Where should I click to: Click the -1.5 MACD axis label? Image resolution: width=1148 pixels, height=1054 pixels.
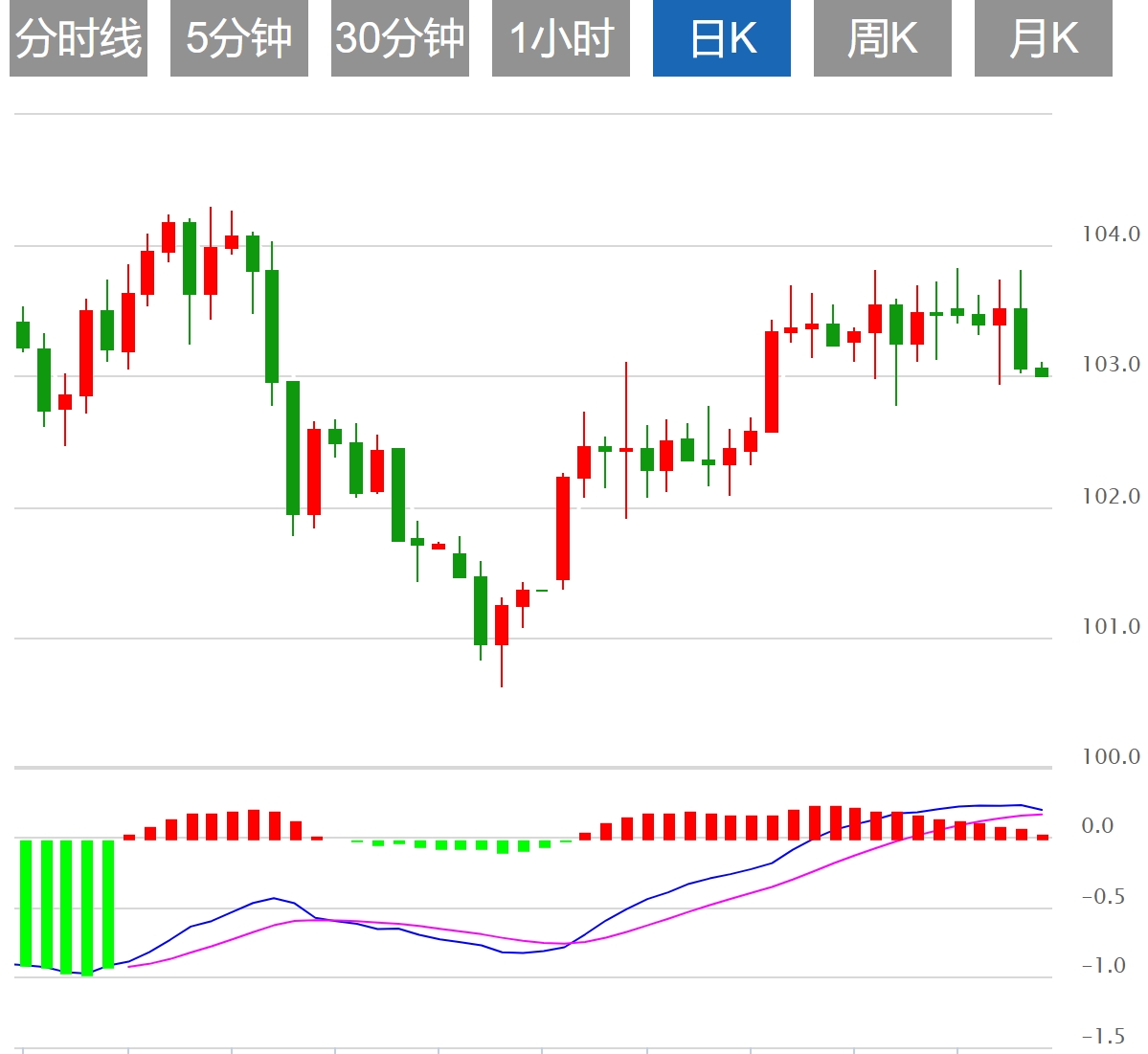pos(1103,1036)
